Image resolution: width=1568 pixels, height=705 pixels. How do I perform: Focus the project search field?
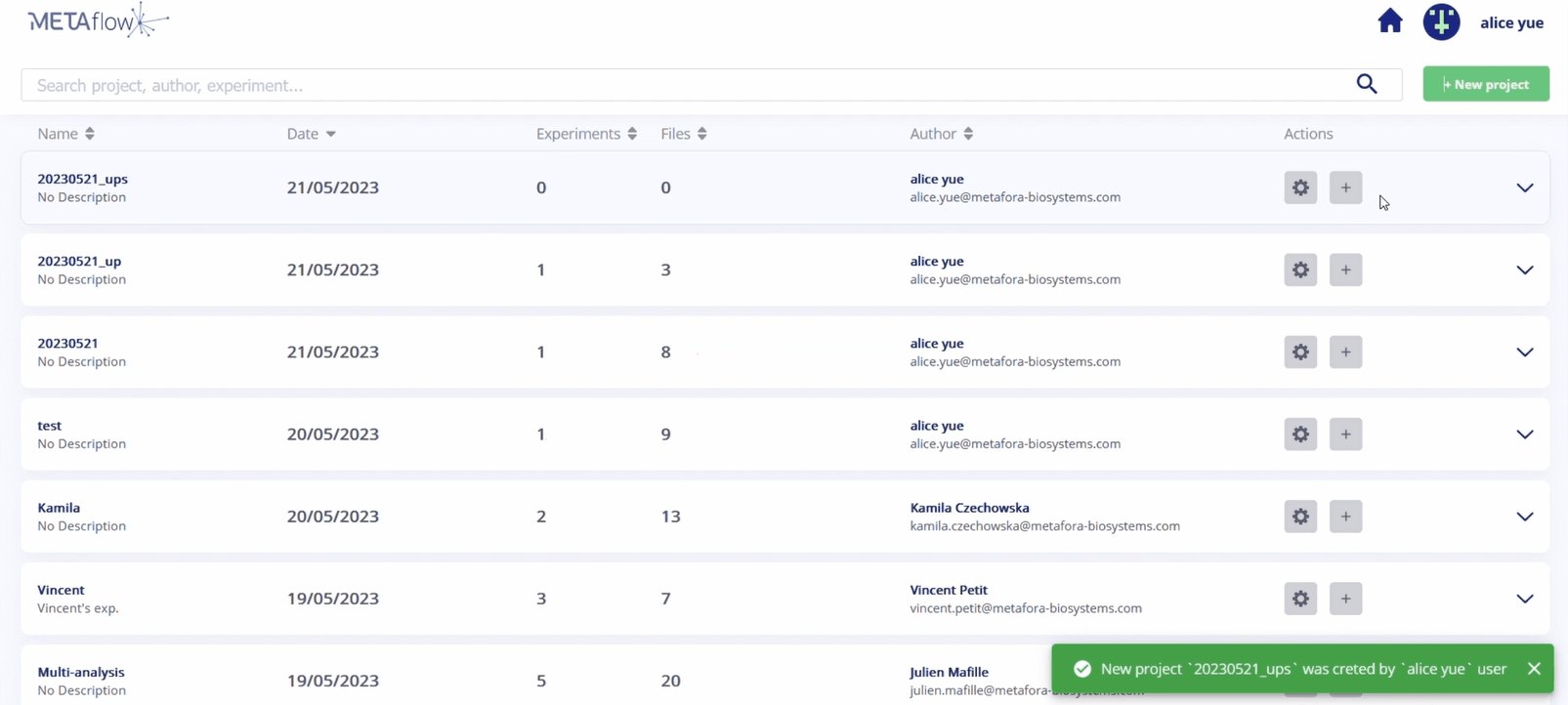pos(684,85)
